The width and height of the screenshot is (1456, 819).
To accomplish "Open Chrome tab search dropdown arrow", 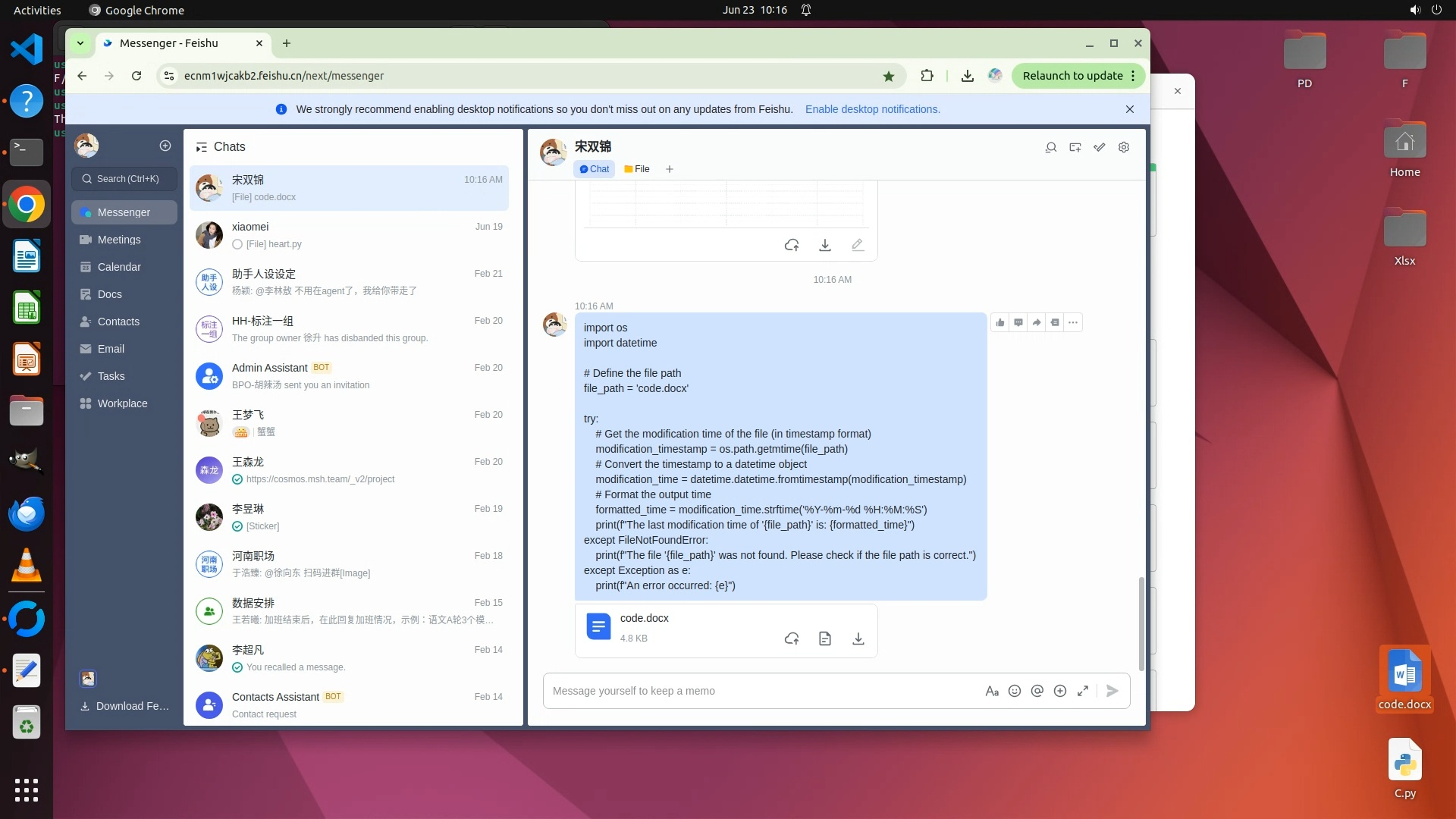I will pyautogui.click(x=80, y=43).
